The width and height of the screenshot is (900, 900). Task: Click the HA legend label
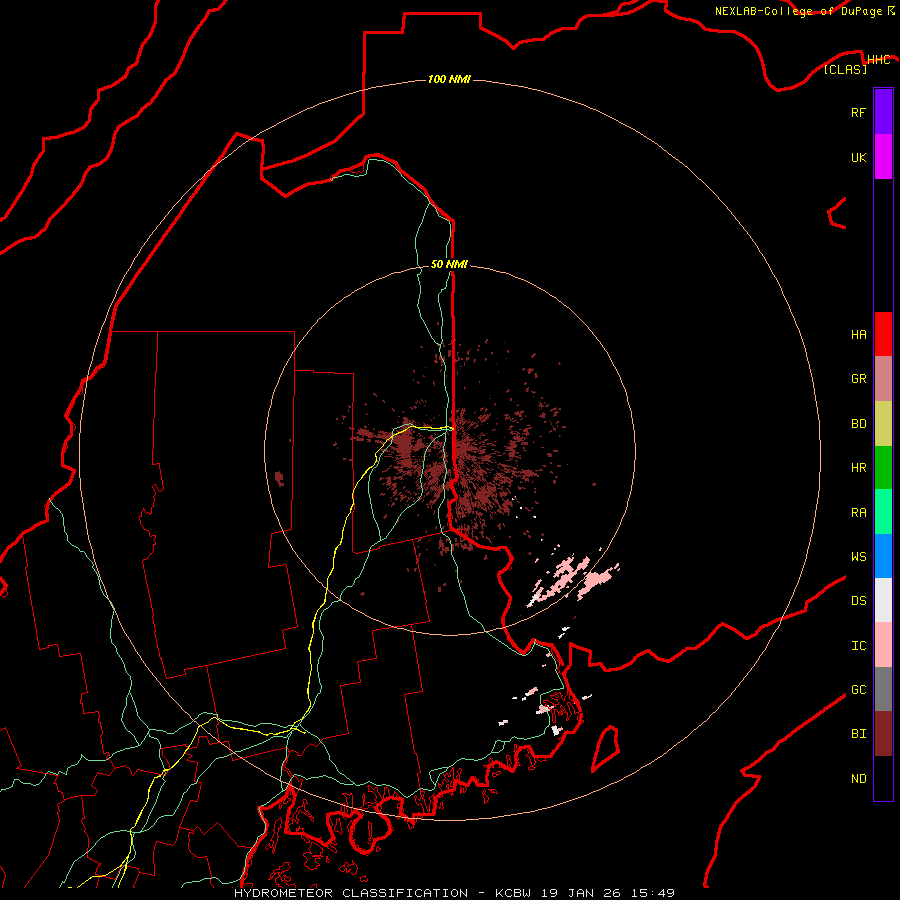[x=858, y=334]
